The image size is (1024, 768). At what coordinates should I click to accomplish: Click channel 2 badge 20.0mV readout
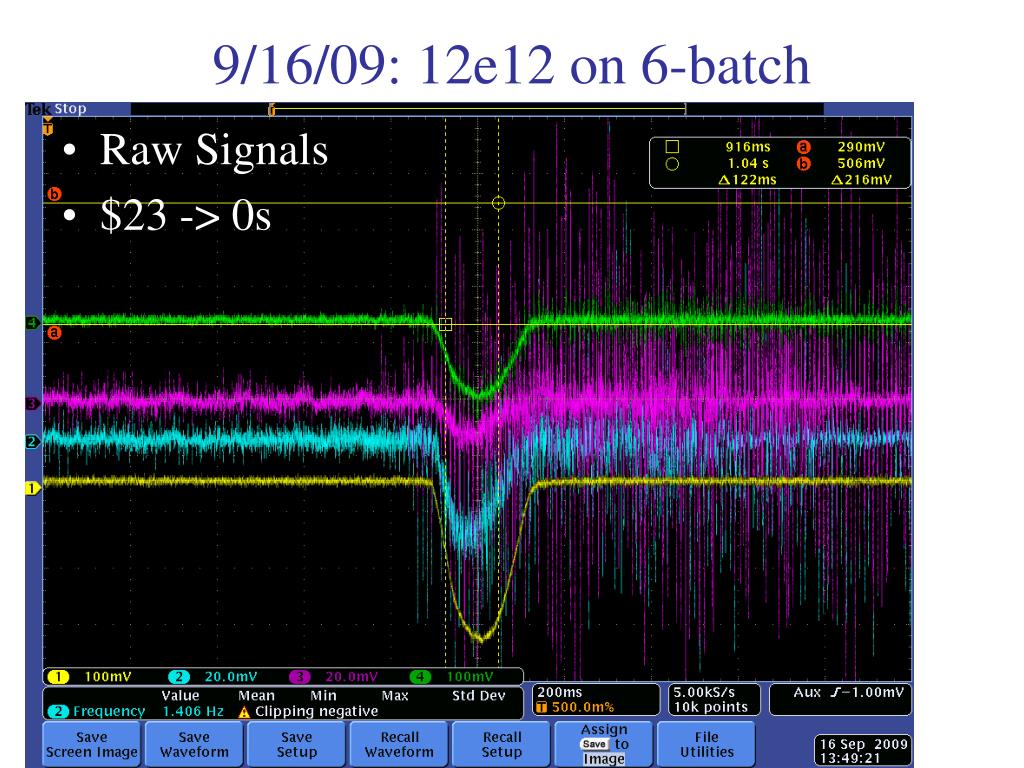click(213, 677)
